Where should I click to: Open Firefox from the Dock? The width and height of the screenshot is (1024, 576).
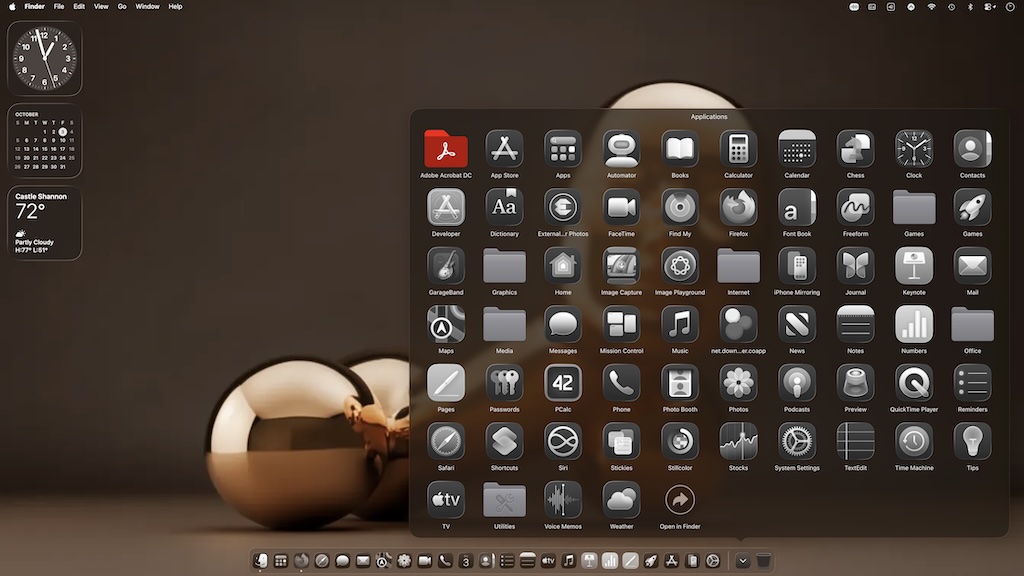click(301, 560)
